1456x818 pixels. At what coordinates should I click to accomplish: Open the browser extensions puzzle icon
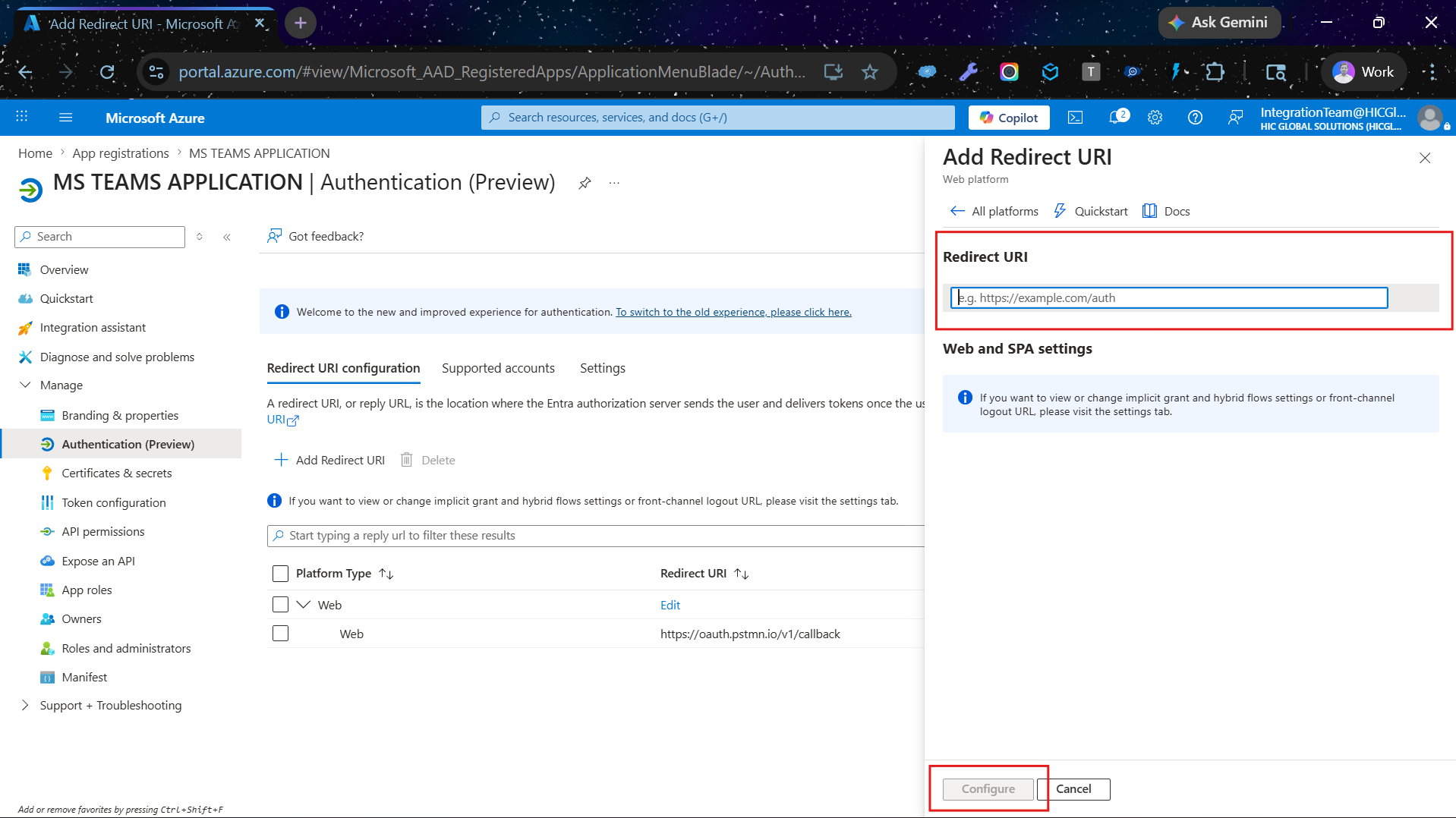point(1215,72)
